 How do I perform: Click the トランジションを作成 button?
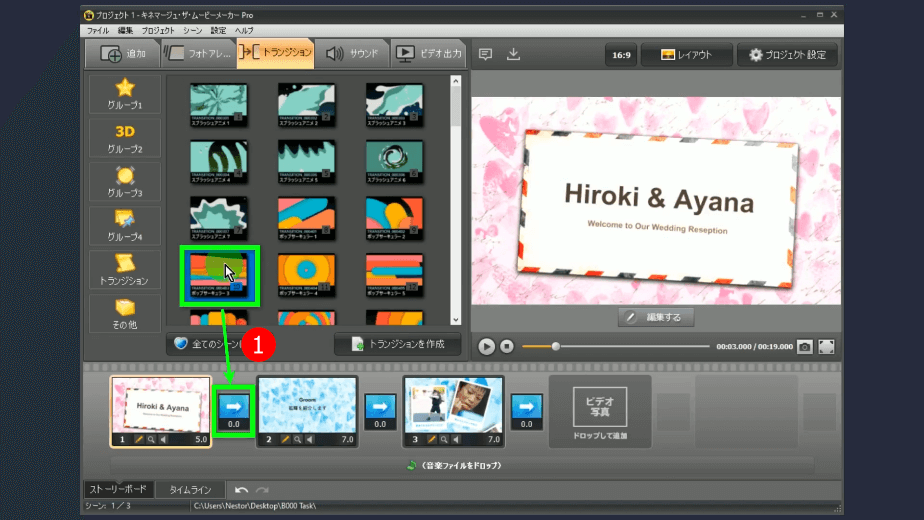tap(397, 344)
